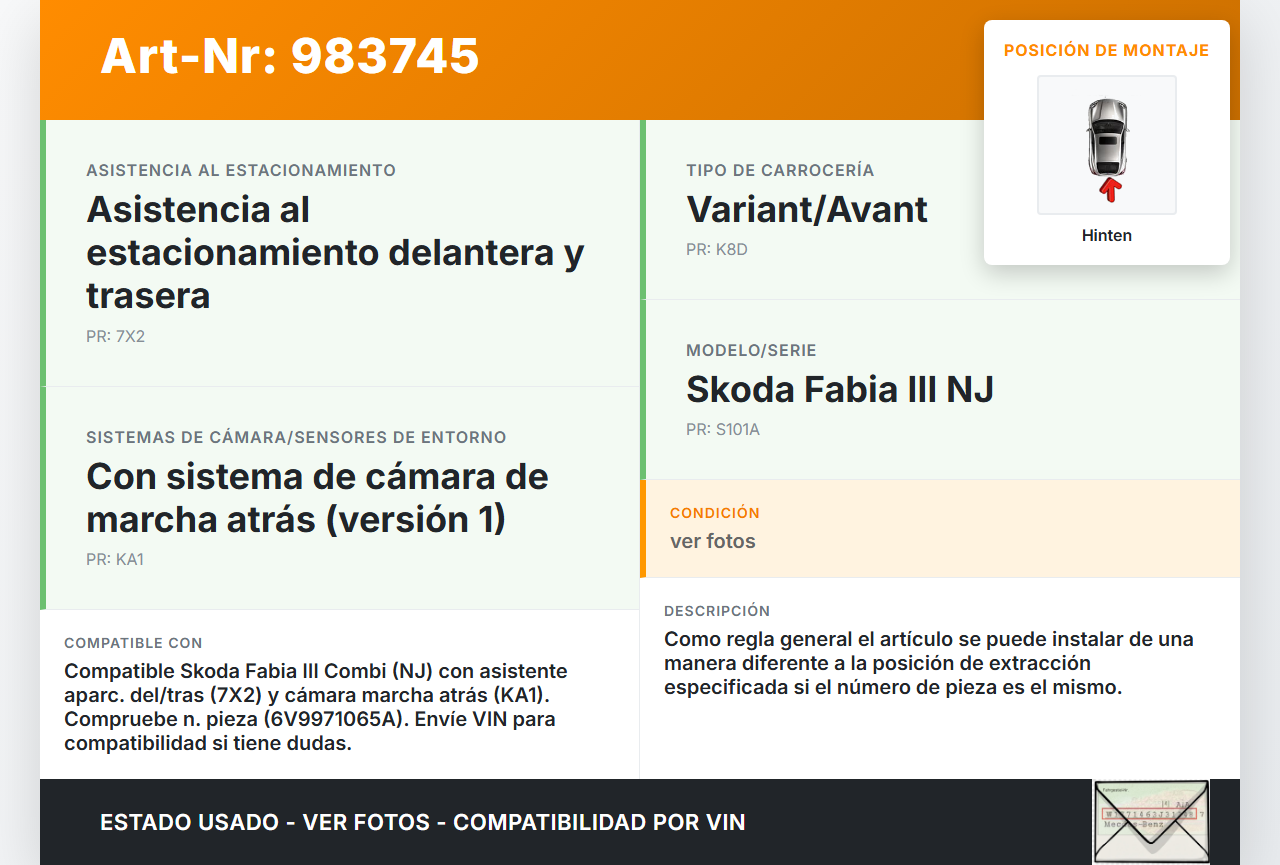
Task: Click 'SISTEMAS DE CÁMARA/SENSORES DE ENTORNO' label
Action: (x=296, y=438)
